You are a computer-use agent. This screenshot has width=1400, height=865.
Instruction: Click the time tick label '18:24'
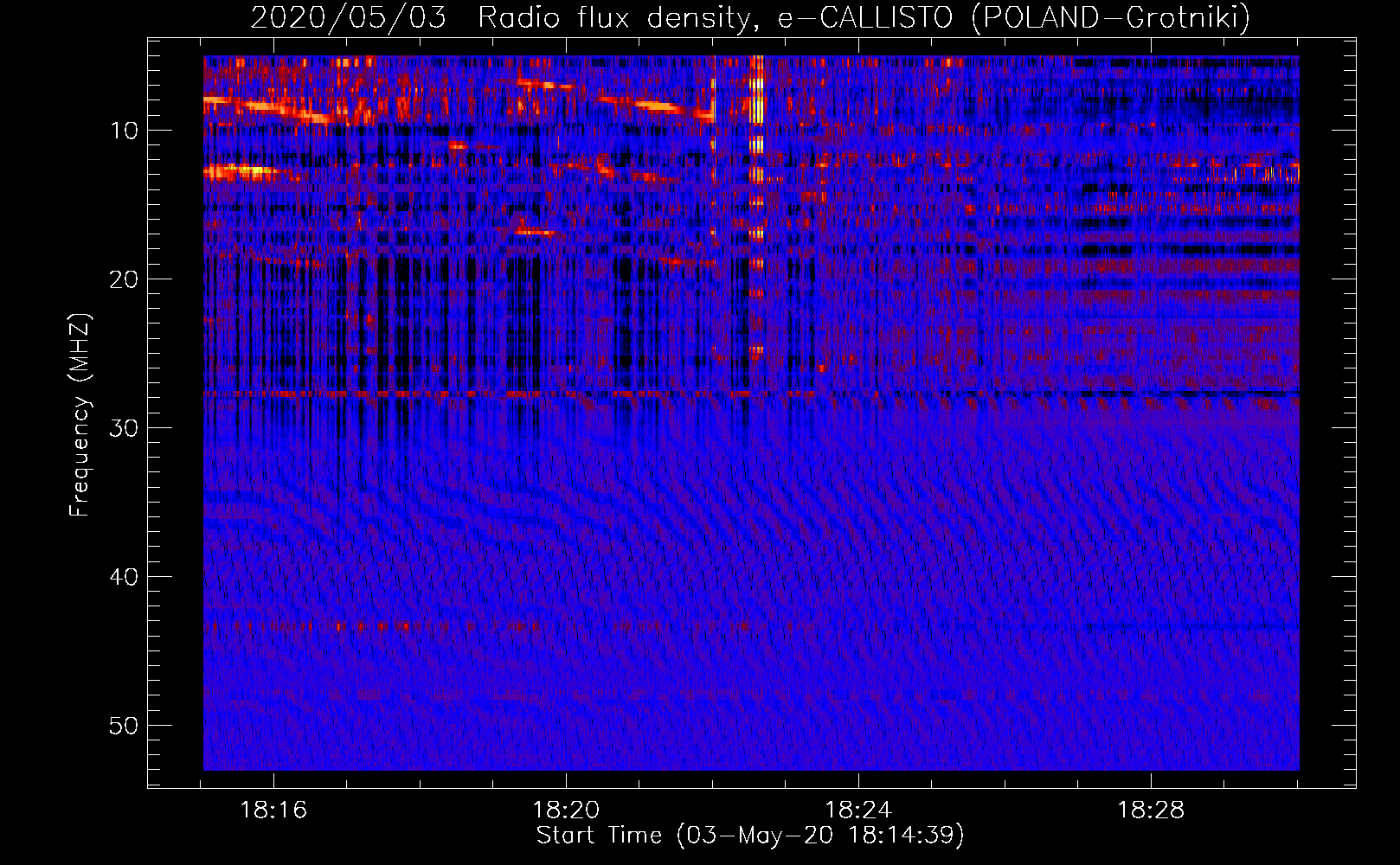click(858, 811)
